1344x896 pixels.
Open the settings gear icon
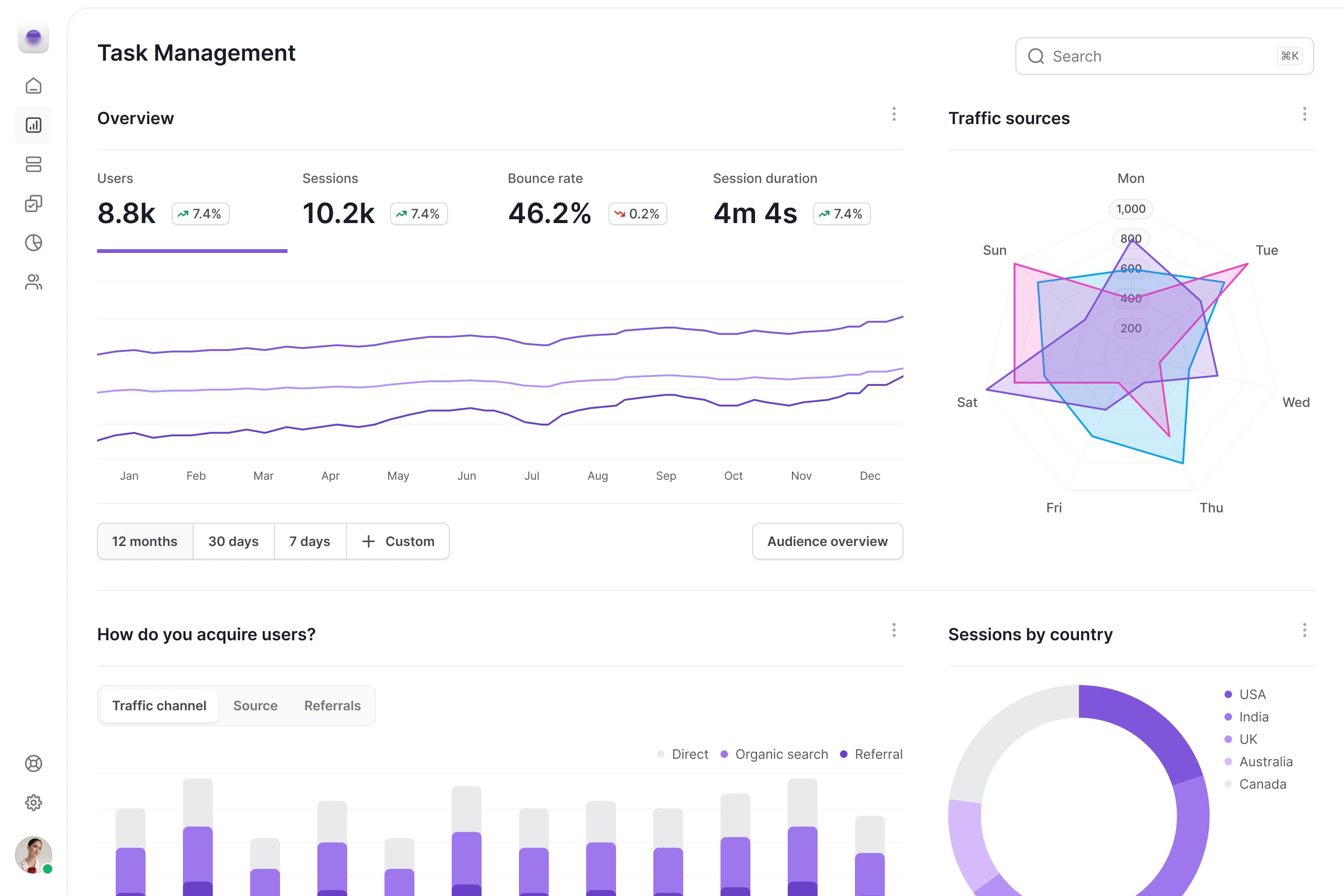(x=34, y=803)
